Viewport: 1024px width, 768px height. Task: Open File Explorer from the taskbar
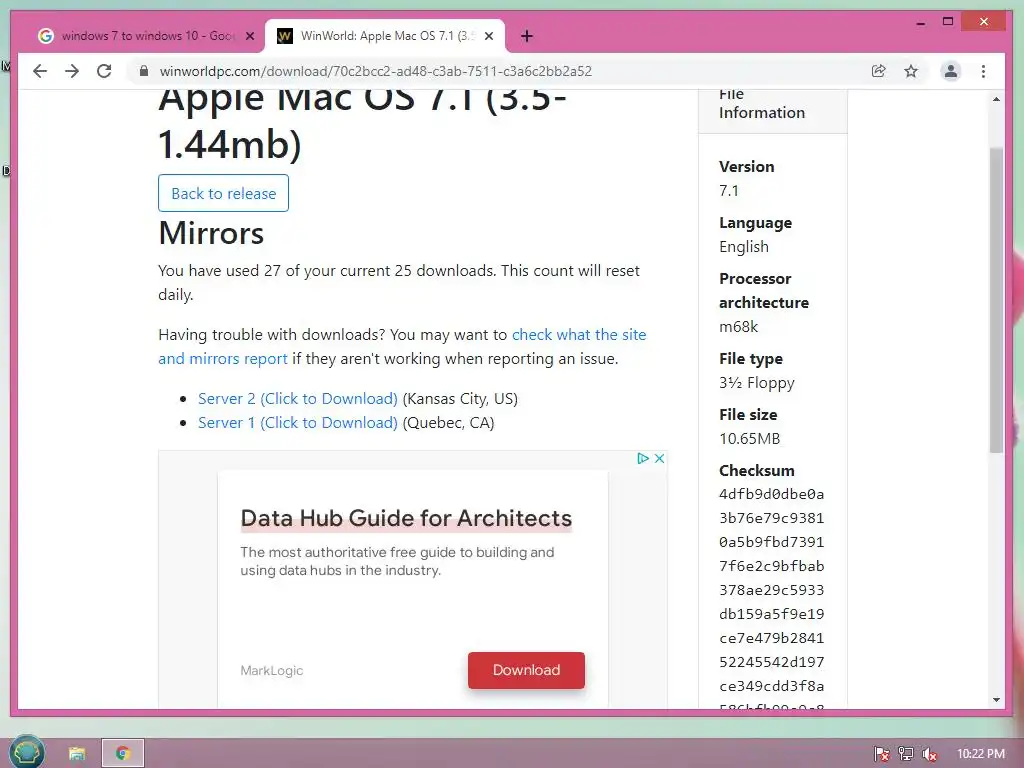pyautogui.click(x=77, y=753)
